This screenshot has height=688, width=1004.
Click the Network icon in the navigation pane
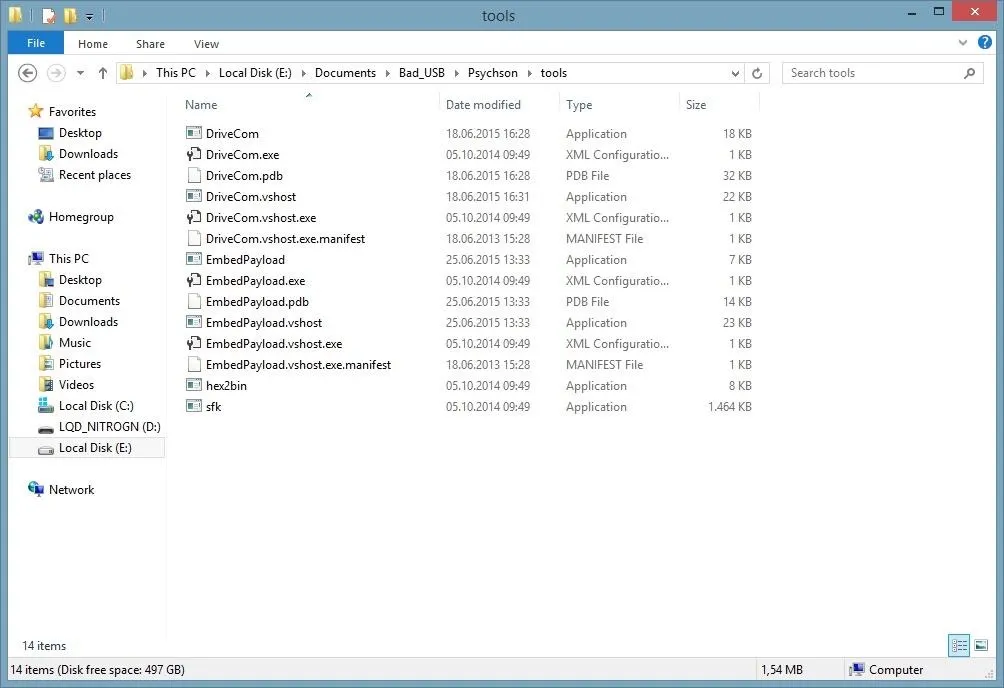coord(36,489)
